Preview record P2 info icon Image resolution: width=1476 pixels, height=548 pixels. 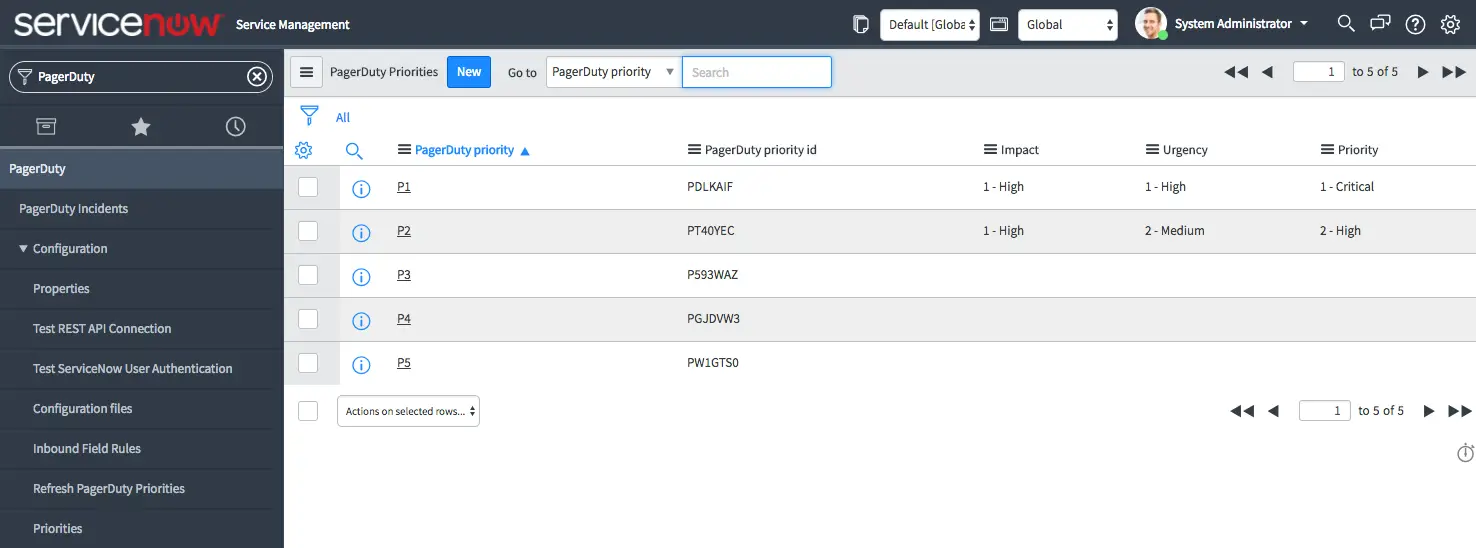(361, 233)
